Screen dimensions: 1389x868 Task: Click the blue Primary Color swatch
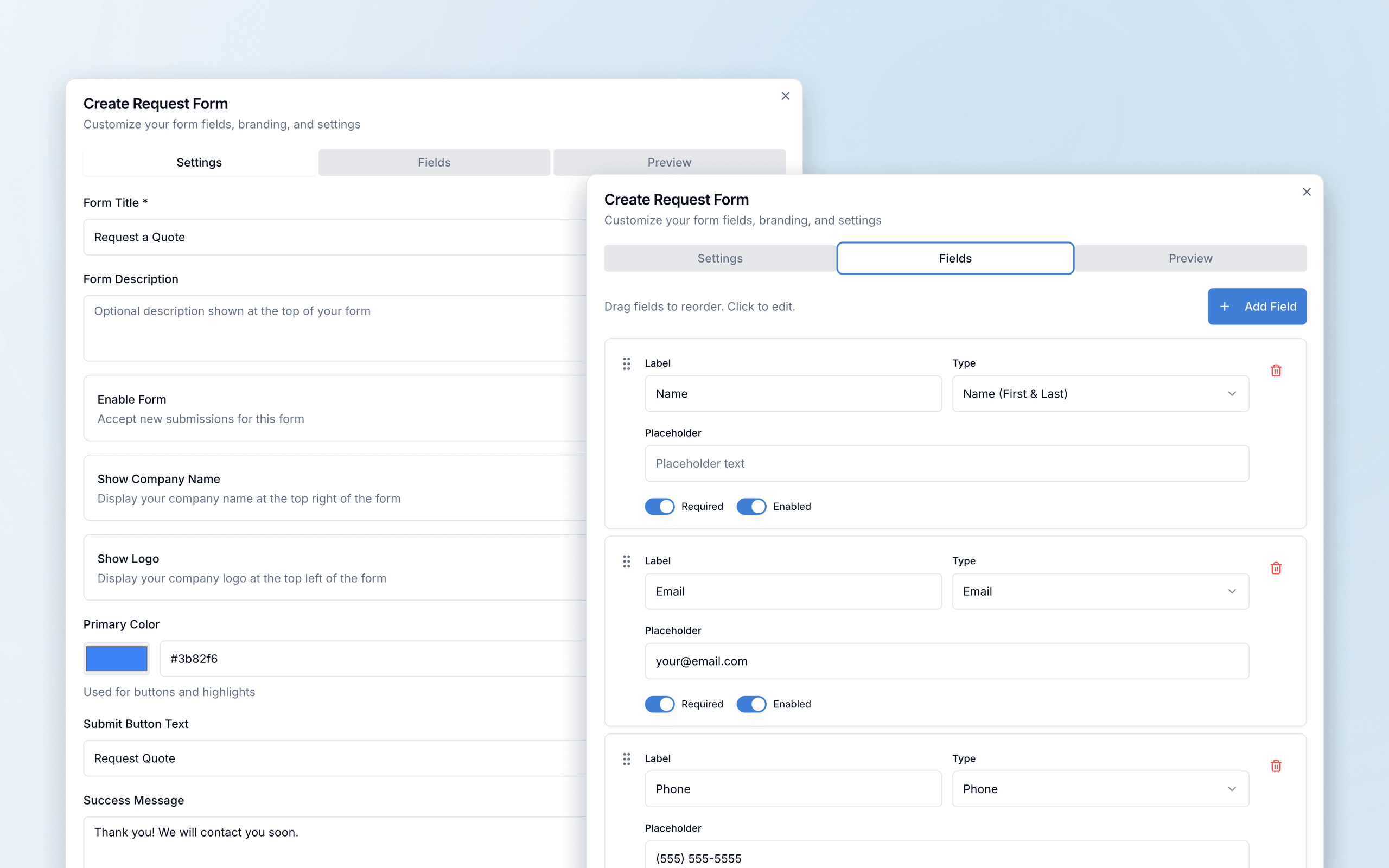tap(117, 659)
